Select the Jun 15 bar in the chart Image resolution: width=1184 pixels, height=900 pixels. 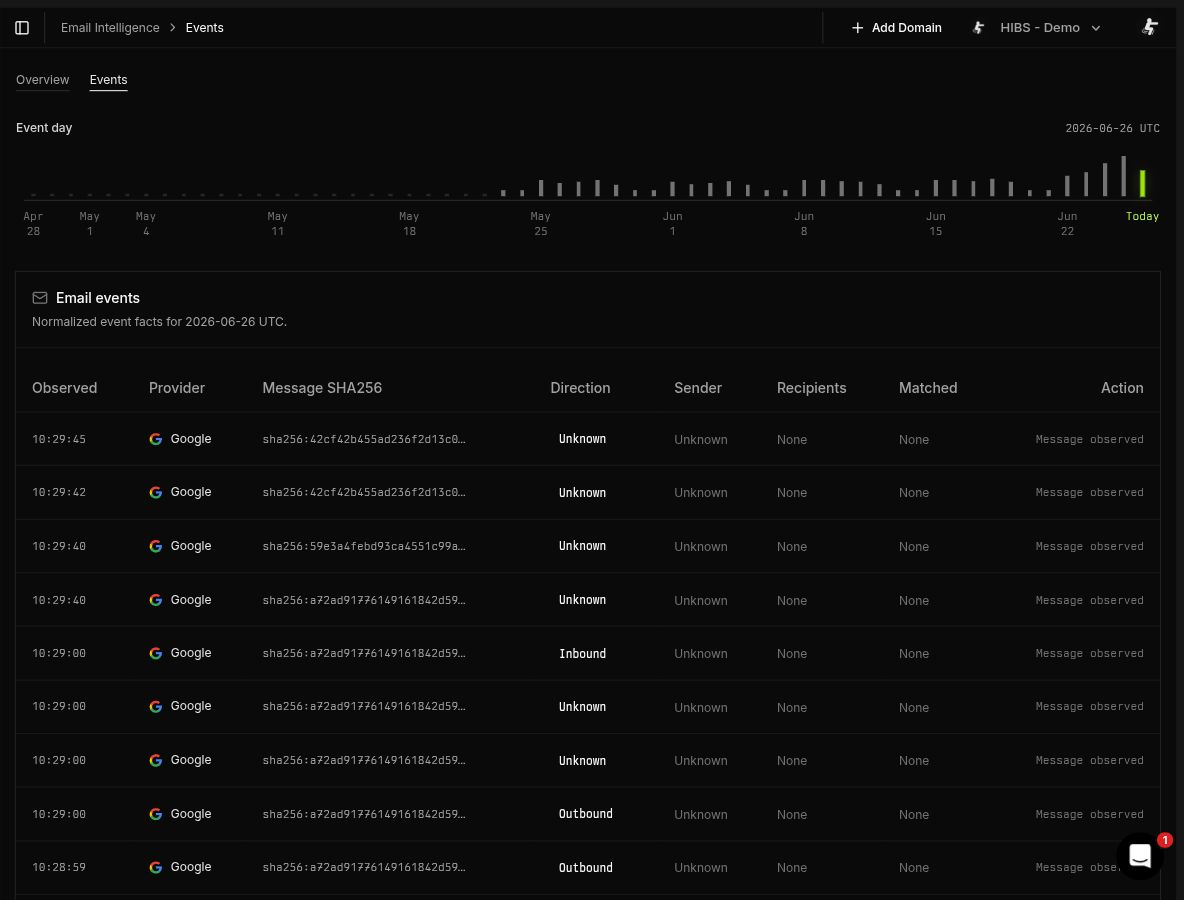pos(936,188)
